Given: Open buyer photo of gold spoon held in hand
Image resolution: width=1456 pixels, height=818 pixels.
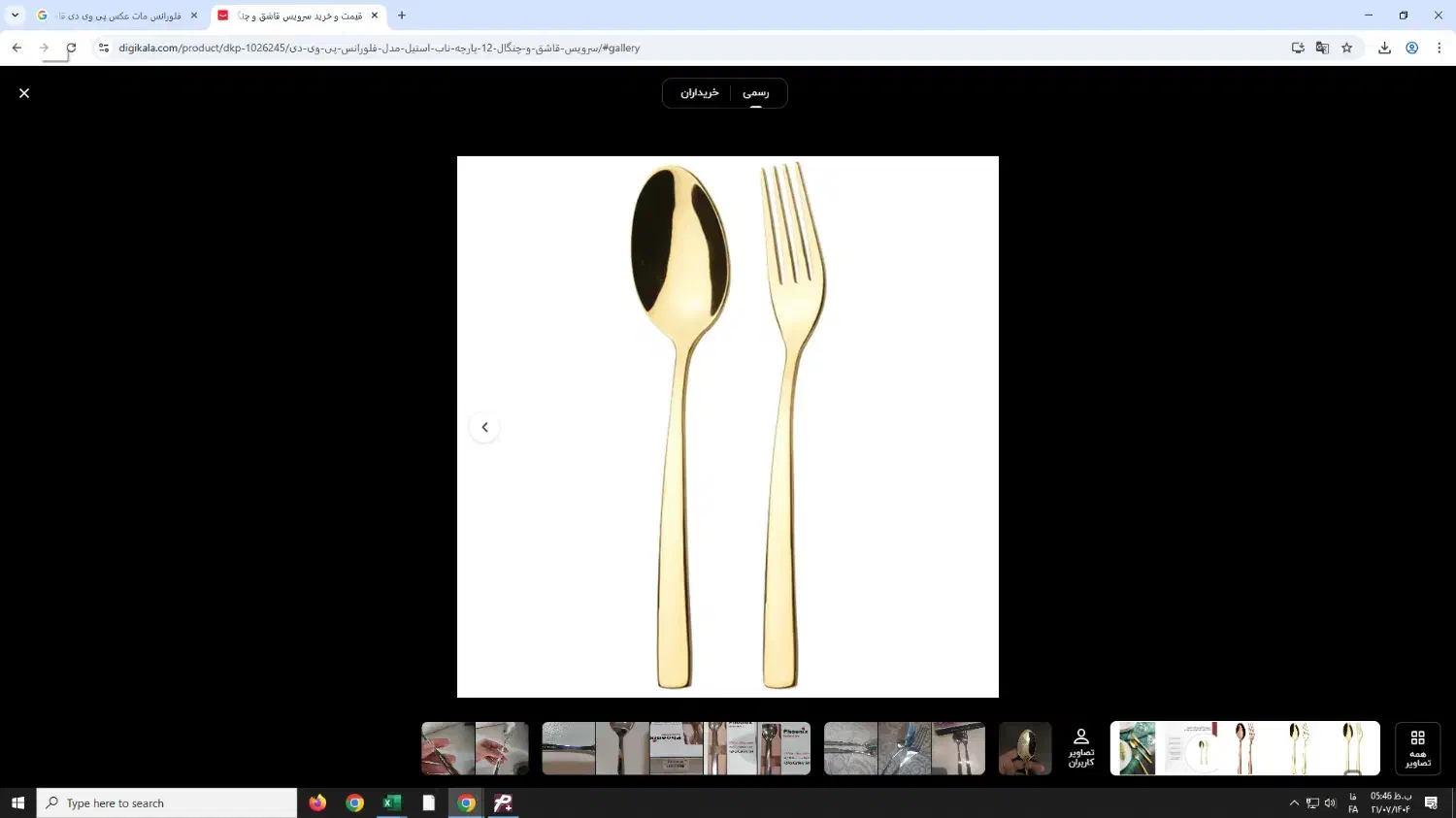Looking at the screenshot, I should click(1025, 748).
